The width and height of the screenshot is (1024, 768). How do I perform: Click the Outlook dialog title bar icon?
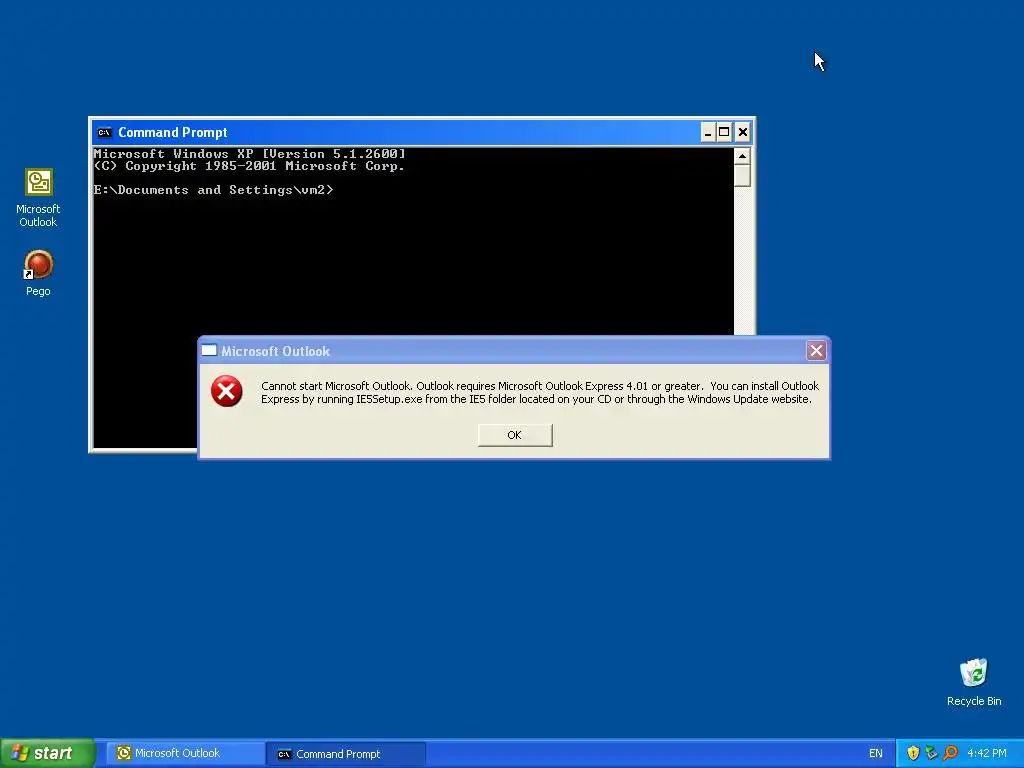(209, 351)
